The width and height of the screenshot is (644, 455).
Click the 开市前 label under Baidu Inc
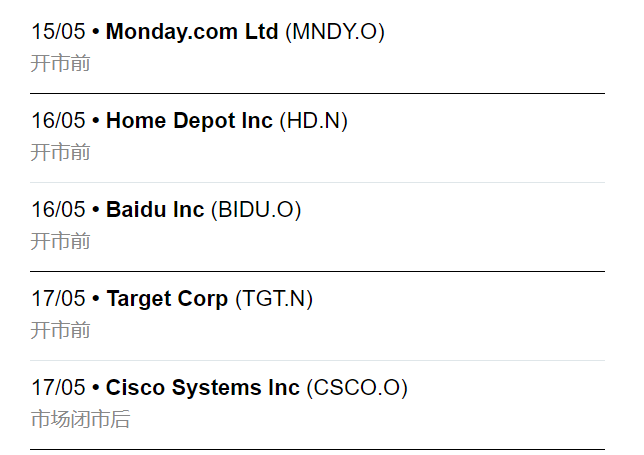click(x=60, y=241)
